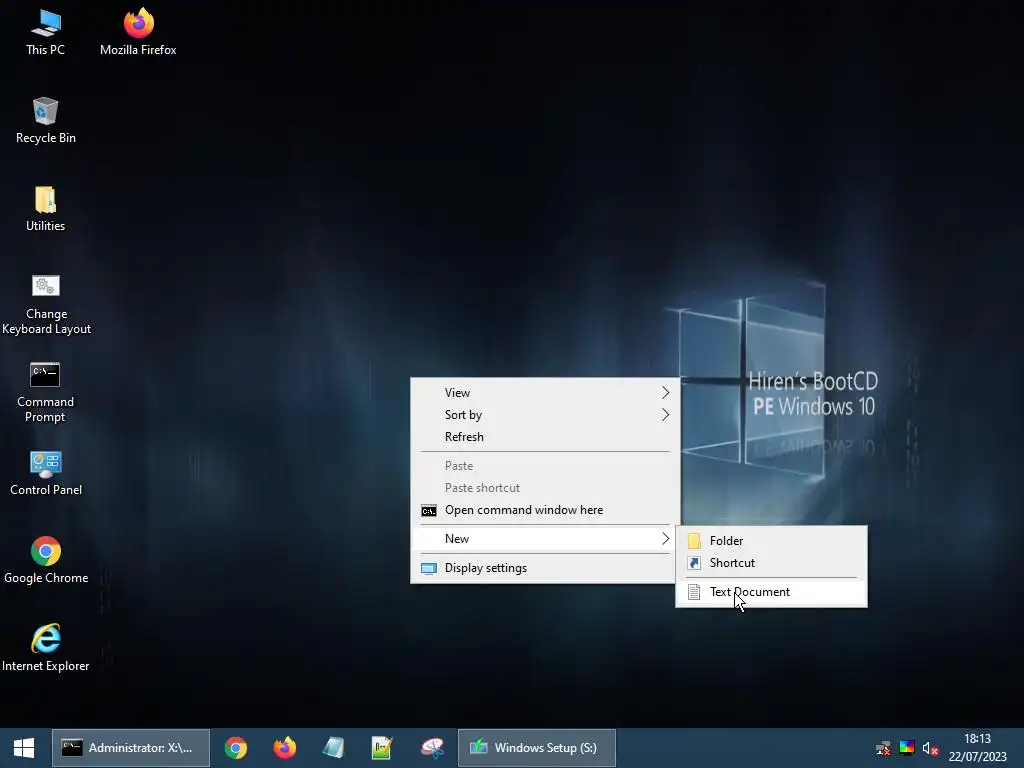The image size is (1024, 768).
Task: Select Open command window here
Action: [x=545, y=510]
